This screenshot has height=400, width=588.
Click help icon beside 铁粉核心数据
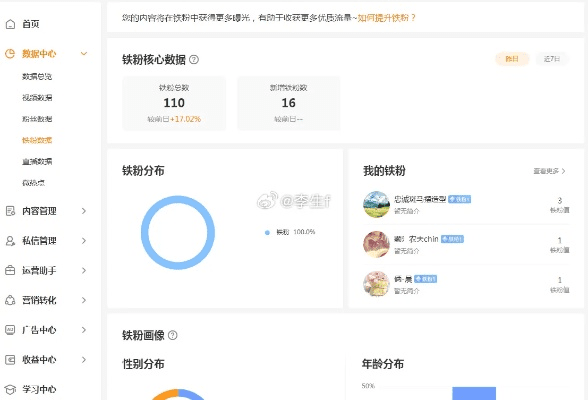pos(194,59)
